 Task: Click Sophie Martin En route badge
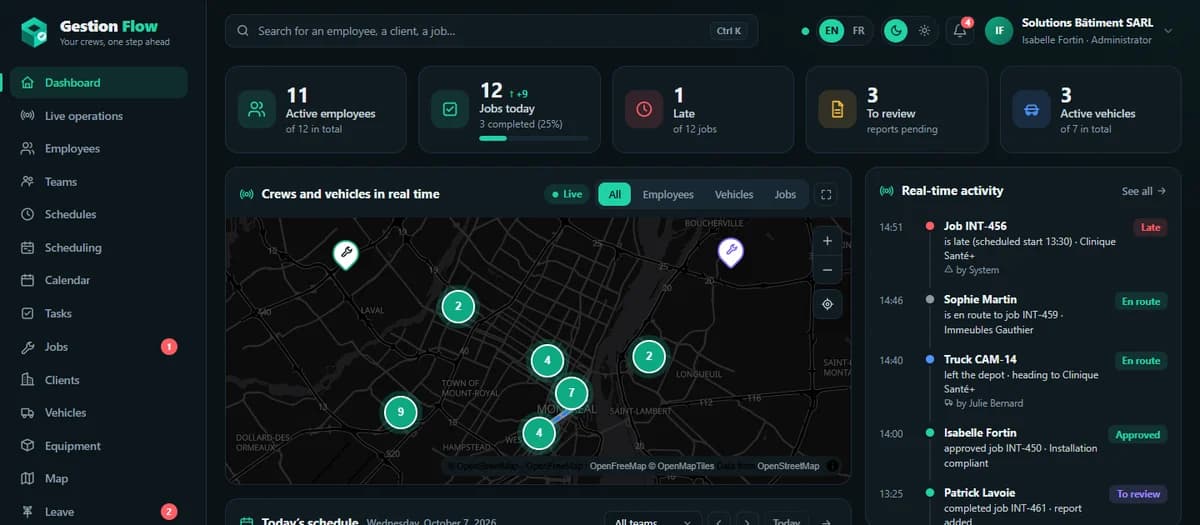point(1141,301)
